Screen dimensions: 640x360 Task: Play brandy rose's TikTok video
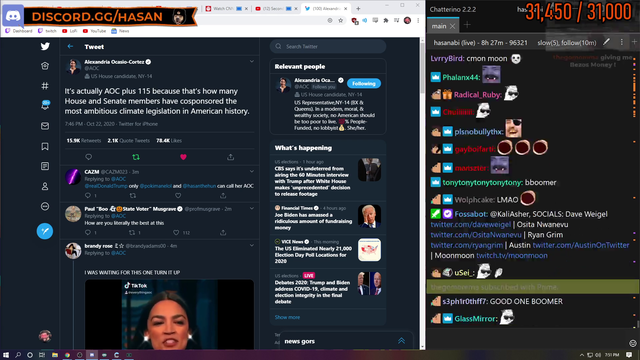coord(169,314)
